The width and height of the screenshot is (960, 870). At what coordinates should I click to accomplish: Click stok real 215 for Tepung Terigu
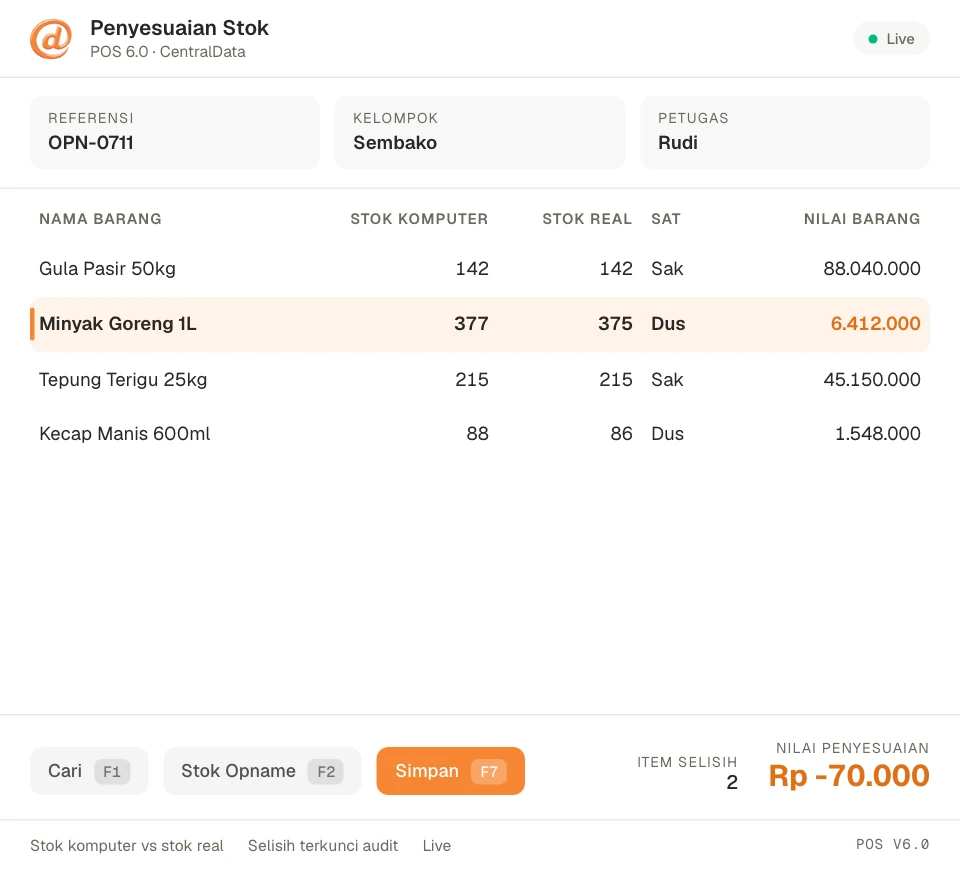point(616,379)
